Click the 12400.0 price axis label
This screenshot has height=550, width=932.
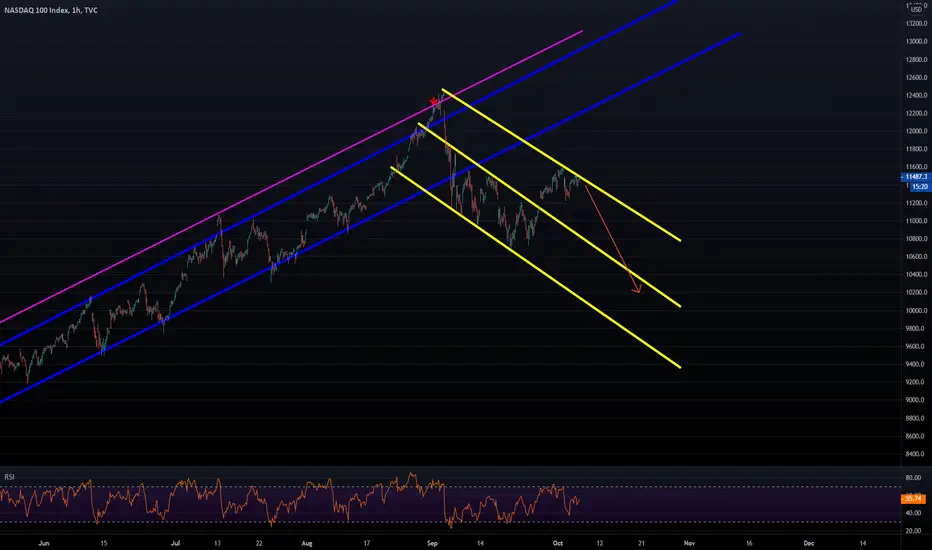(x=916, y=95)
